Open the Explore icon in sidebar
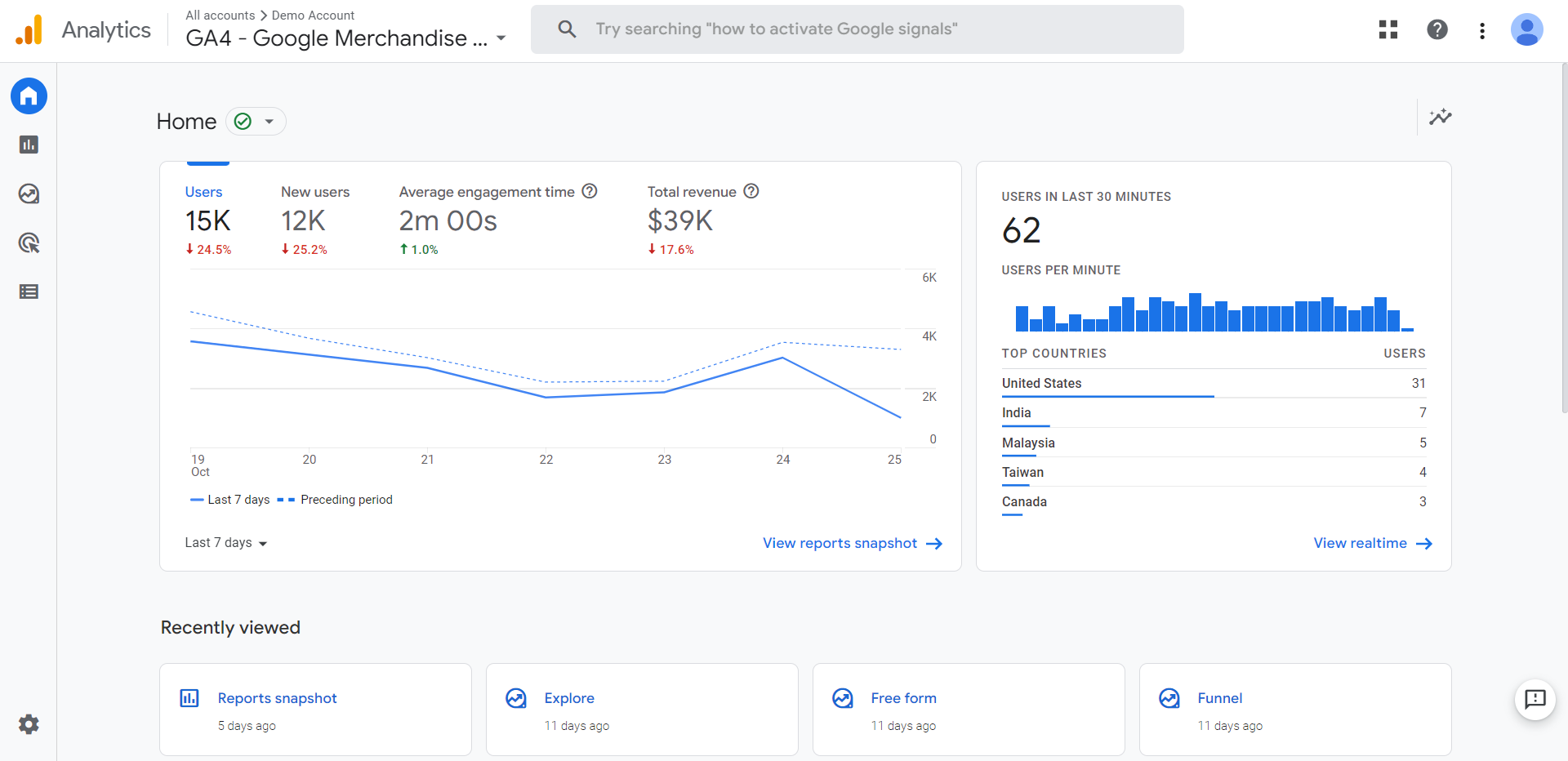 pyautogui.click(x=29, y=194)
